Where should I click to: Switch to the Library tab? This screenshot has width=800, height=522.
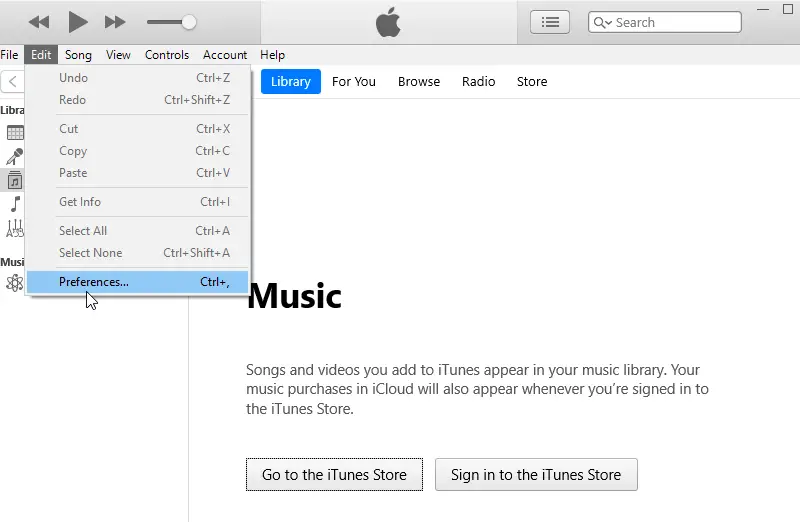[x=291, y=82]
